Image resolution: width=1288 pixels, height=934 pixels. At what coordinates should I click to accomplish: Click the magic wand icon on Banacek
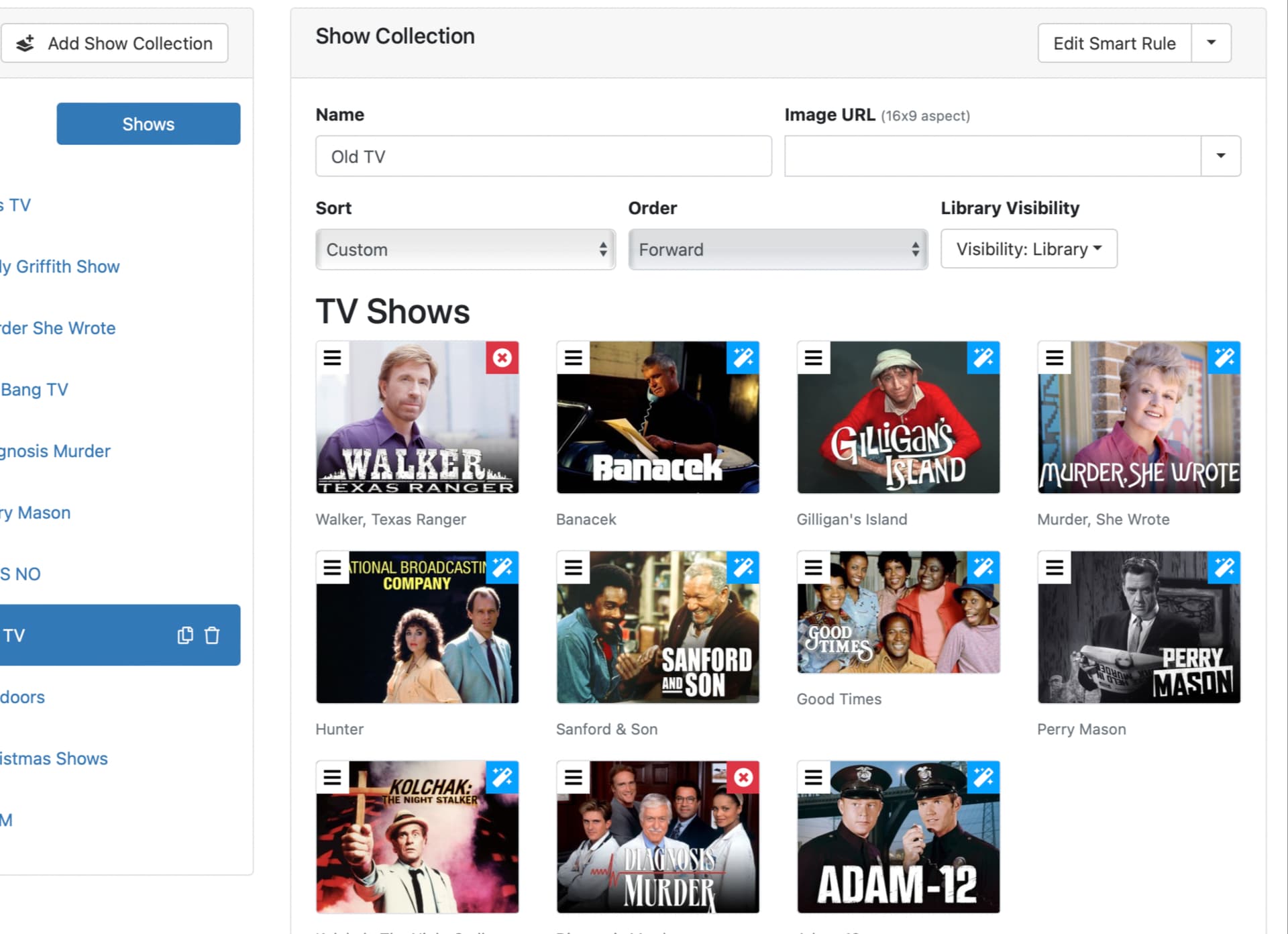pyautogui.click(x=743, y=358)
